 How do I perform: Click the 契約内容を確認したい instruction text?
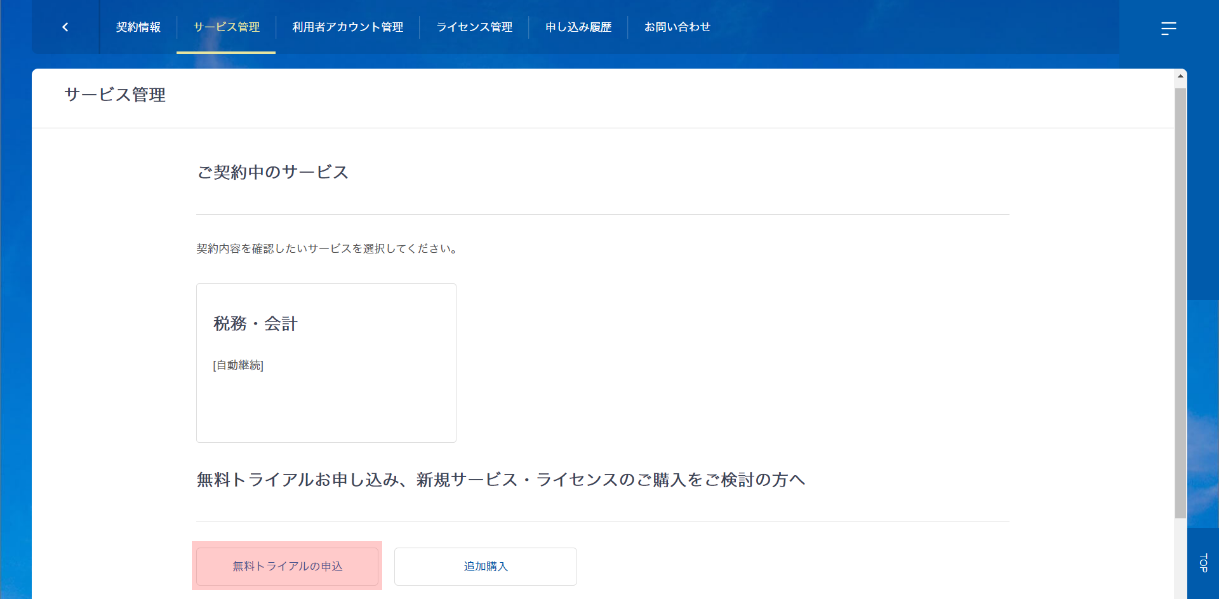pos(327,248)
